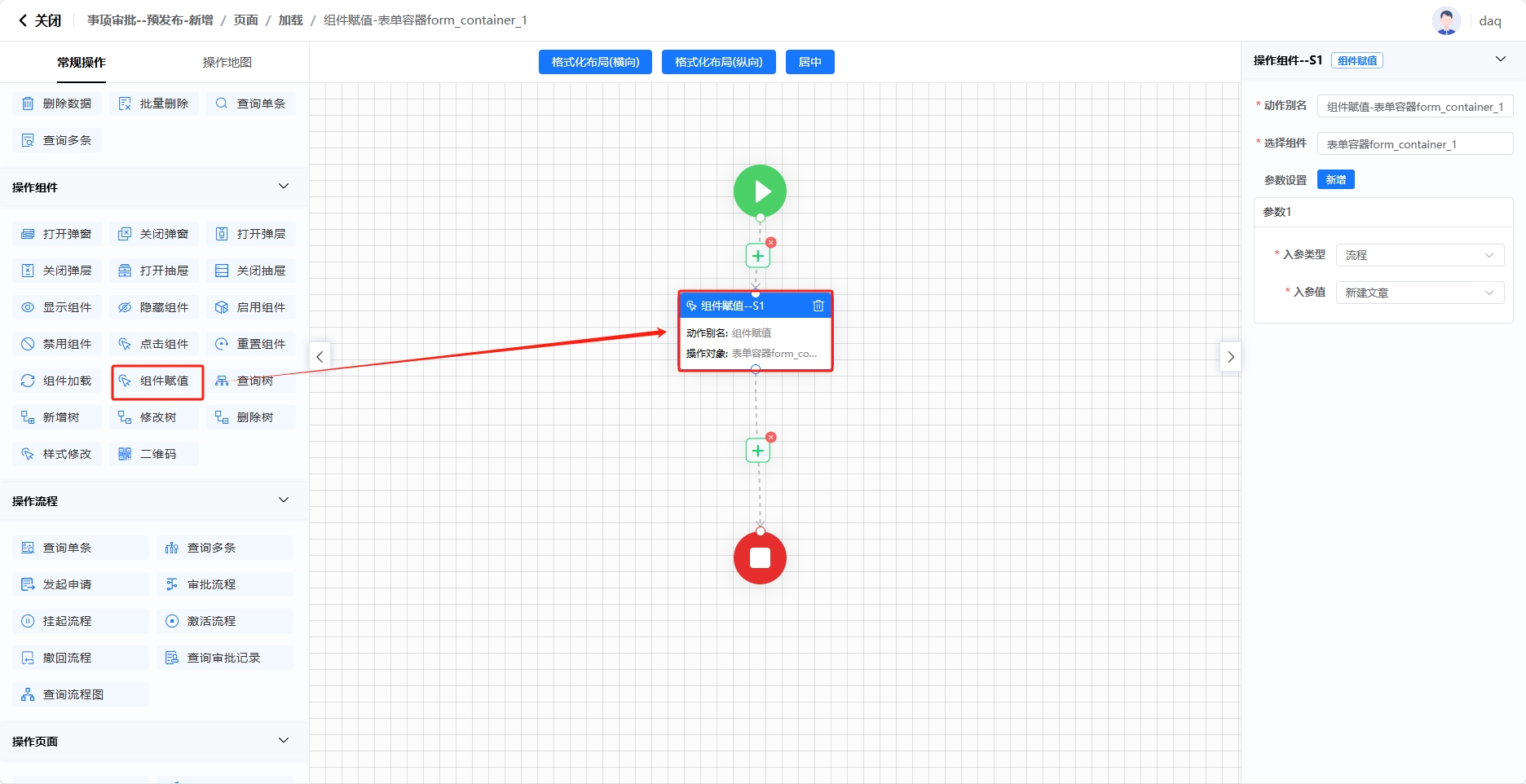Screen dimensions: 1526x784
Task: Remove the lower plus node via red x
Action: click(x=771, y=438)
